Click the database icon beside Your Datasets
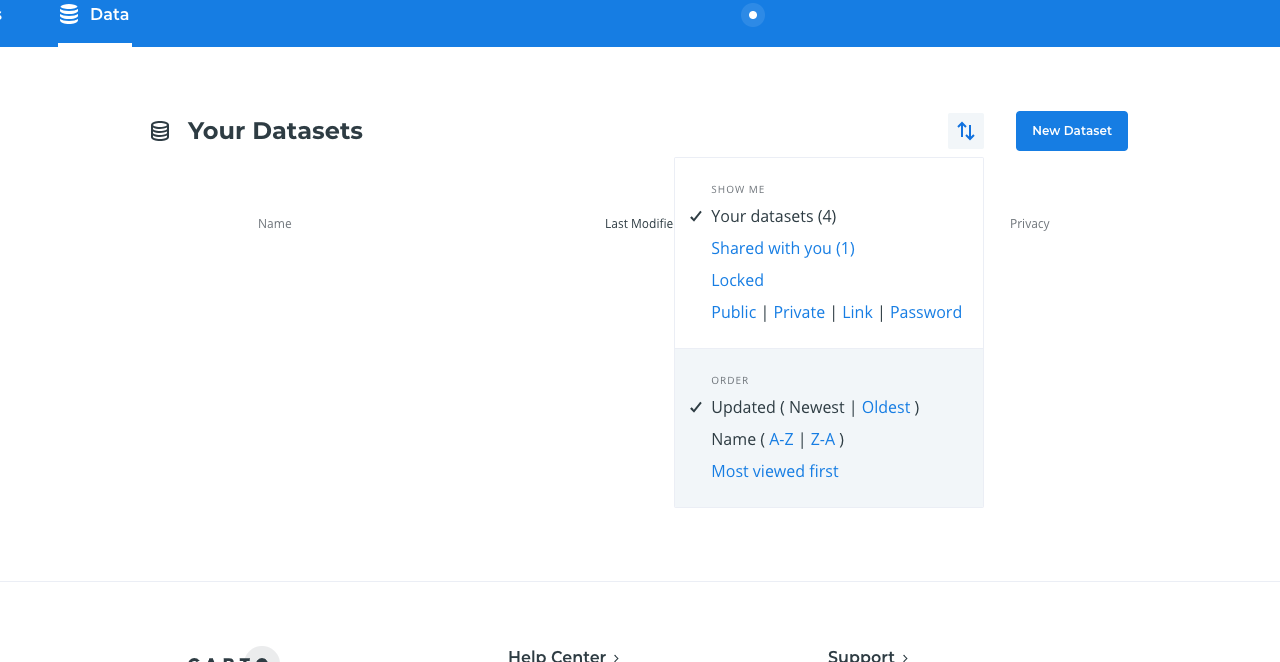The width and height of the screenshot is (1280, 662). 160,131
